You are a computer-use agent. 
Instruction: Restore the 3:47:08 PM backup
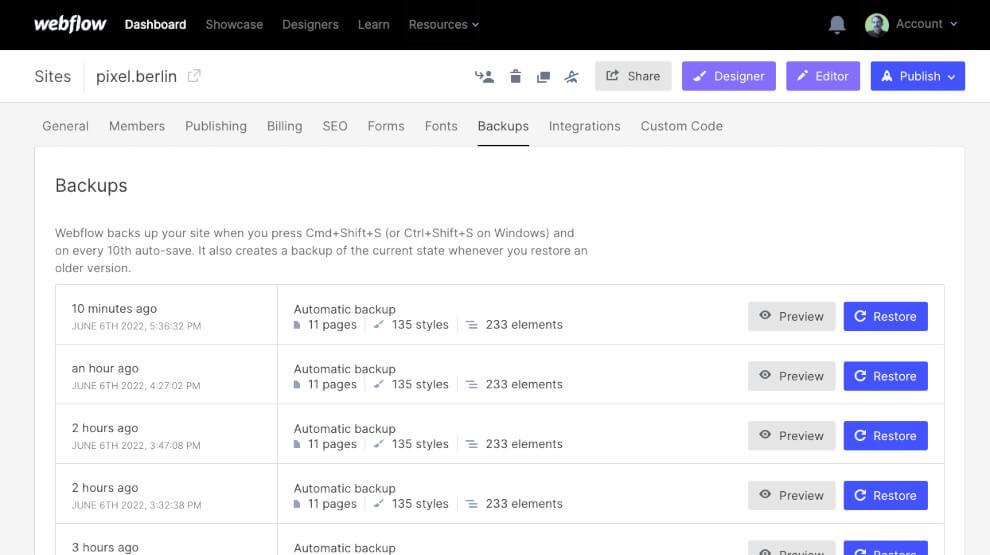(x=885, y=436)
